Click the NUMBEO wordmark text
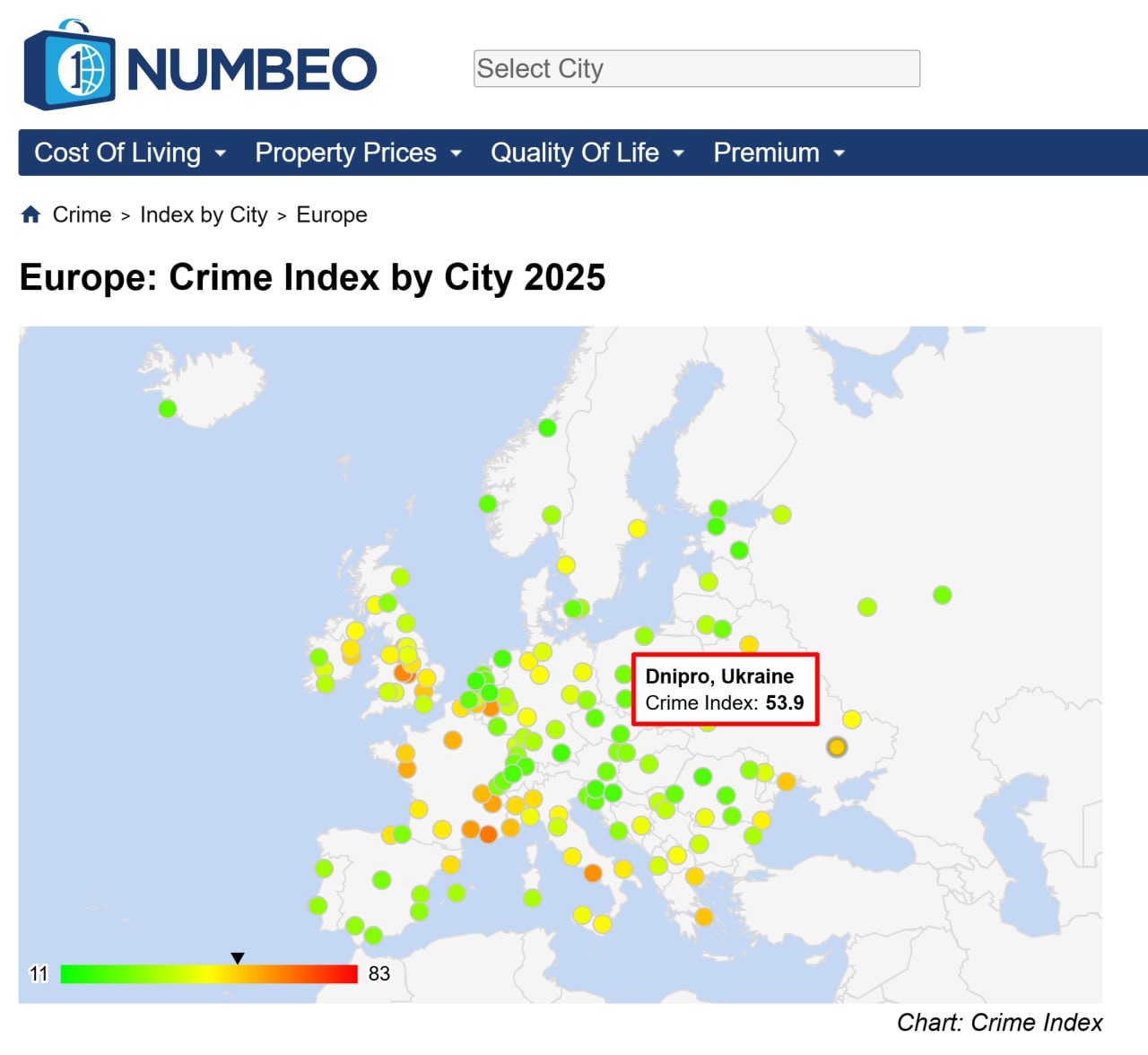The image size is (1148, 1055). 252,70
